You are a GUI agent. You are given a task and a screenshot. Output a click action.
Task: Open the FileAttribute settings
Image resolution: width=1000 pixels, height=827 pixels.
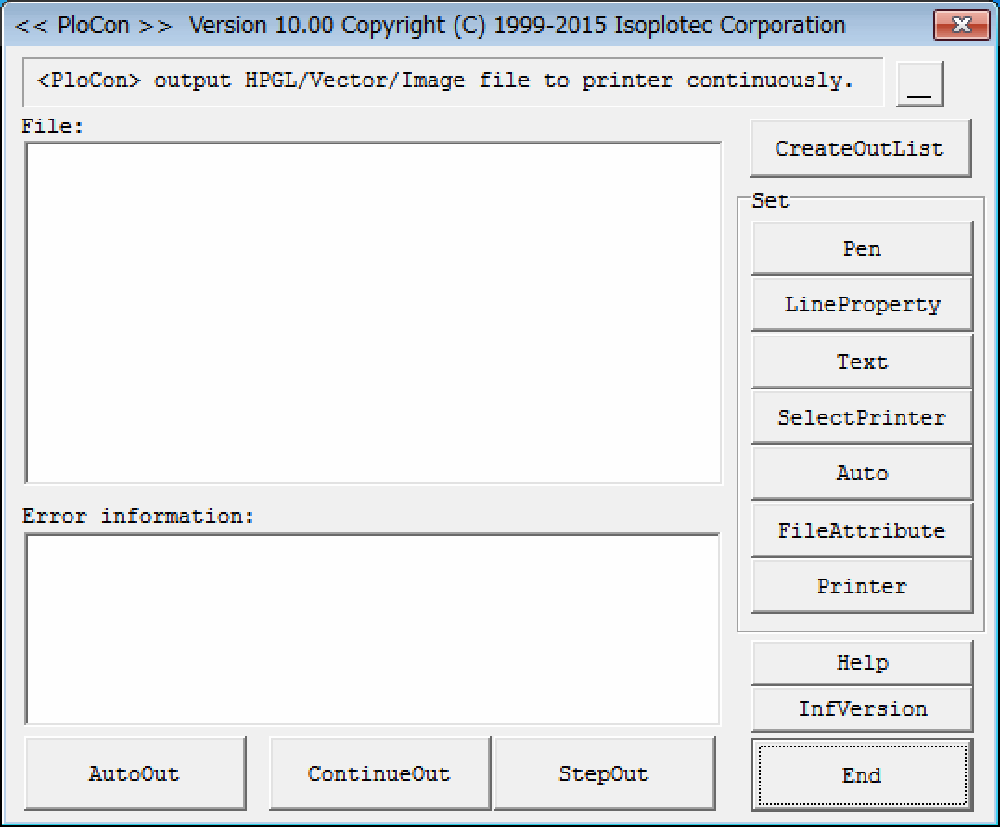pyautogui.click(x=862, y=530)
